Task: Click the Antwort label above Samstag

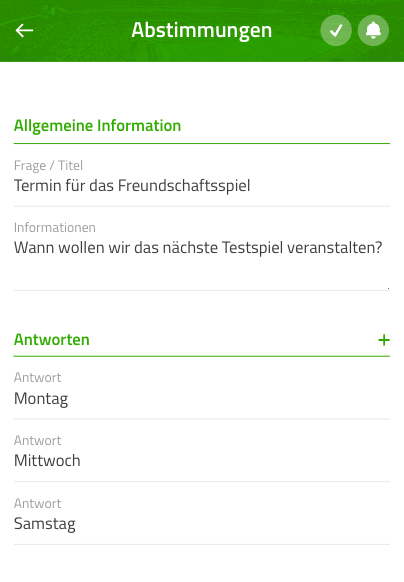Action: (38, 504)
